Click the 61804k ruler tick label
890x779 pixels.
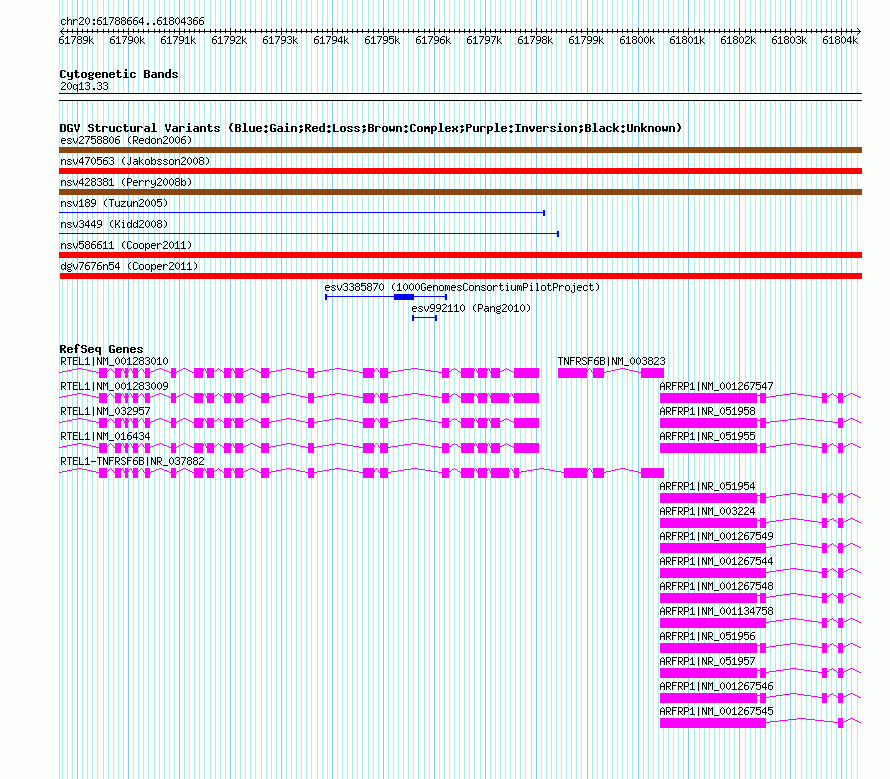(840, 40)
